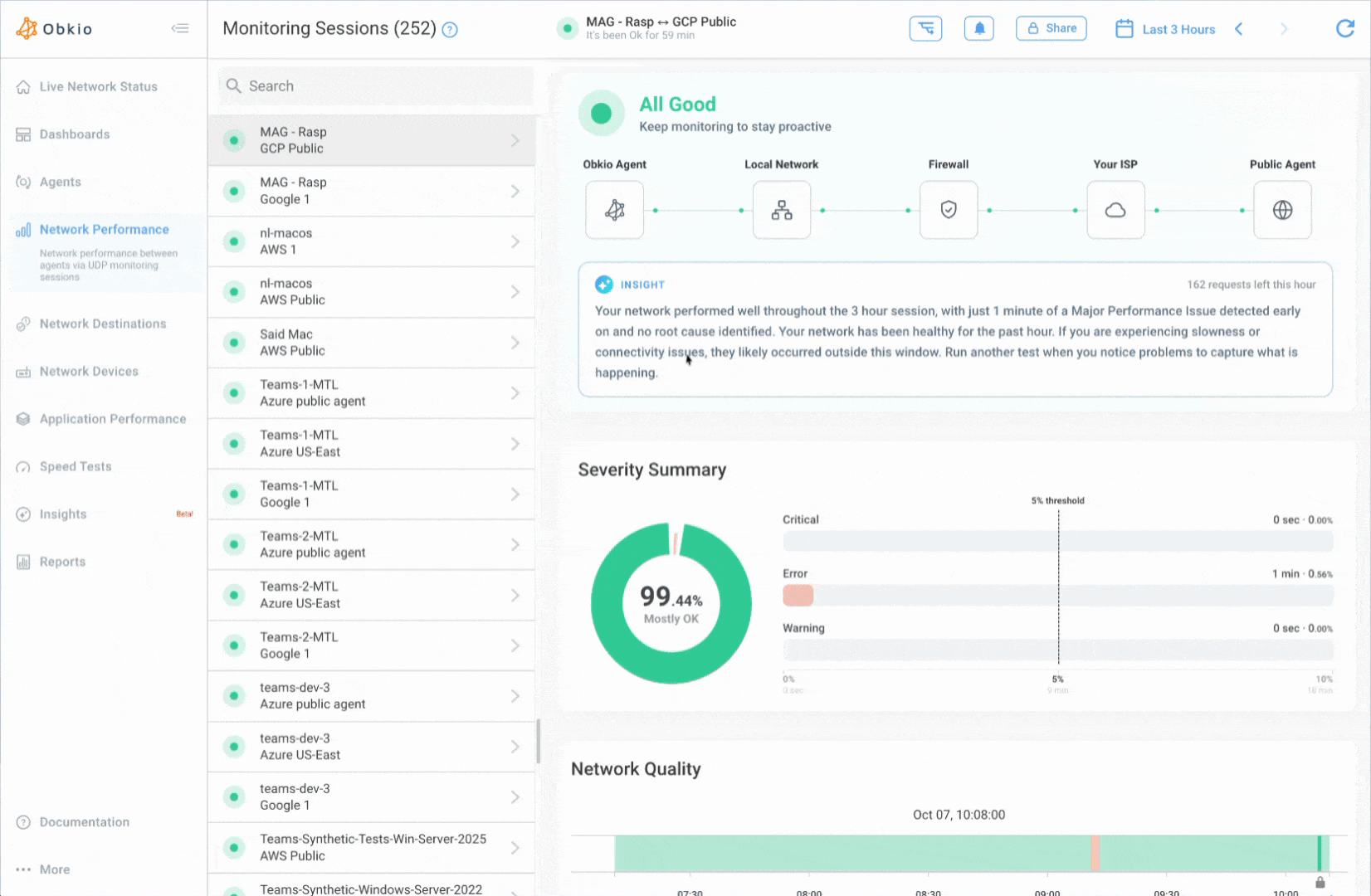This screenshot has height=896, width=1371.
Task: Open the Public Agent globe icon
Action: [1282, 210]
